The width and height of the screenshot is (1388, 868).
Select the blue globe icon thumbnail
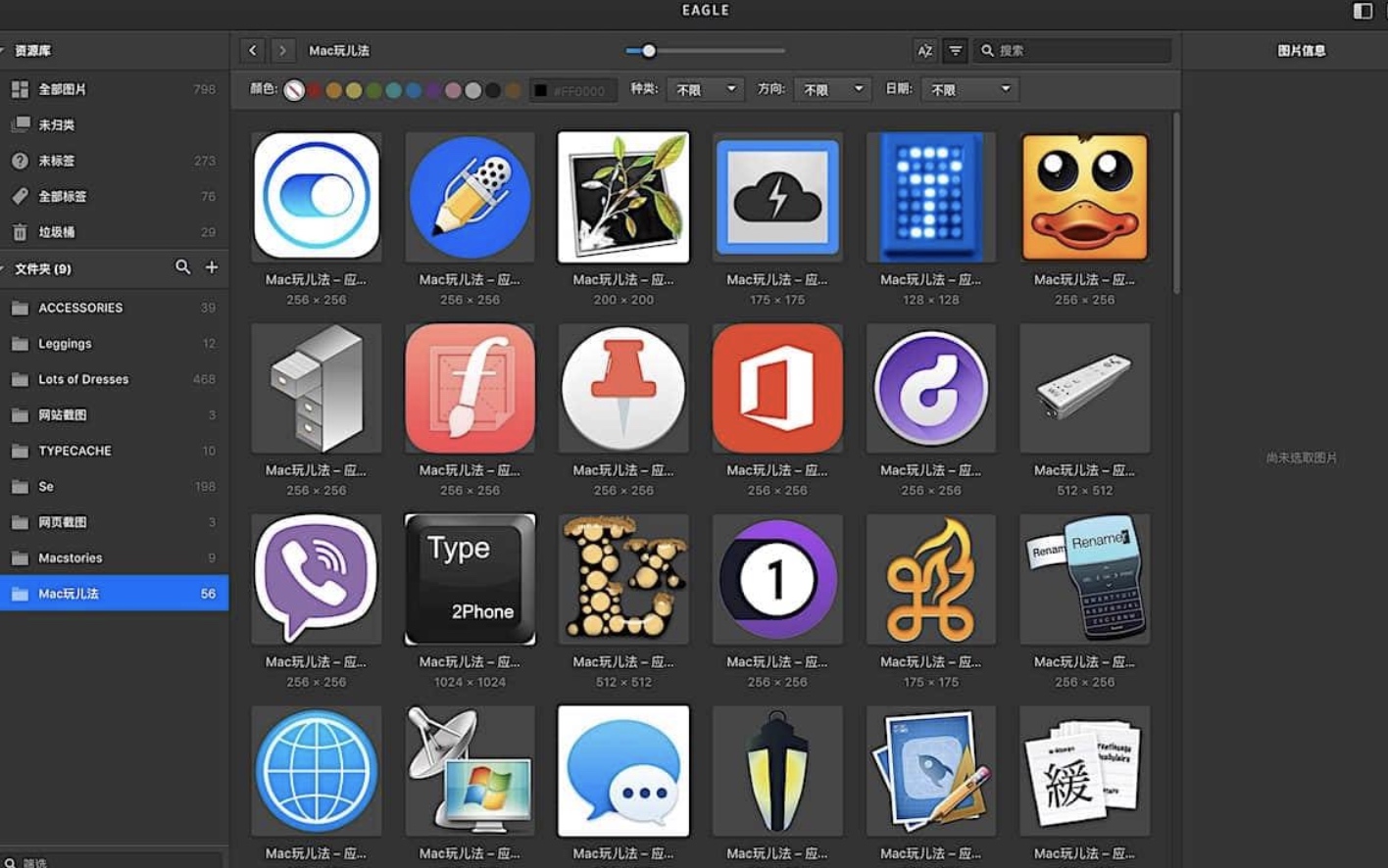317,771
